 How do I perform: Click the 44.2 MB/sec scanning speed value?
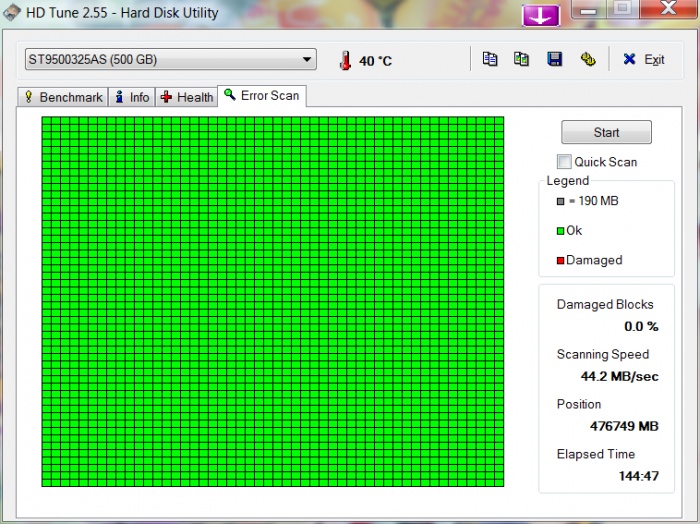click(620, 376)
